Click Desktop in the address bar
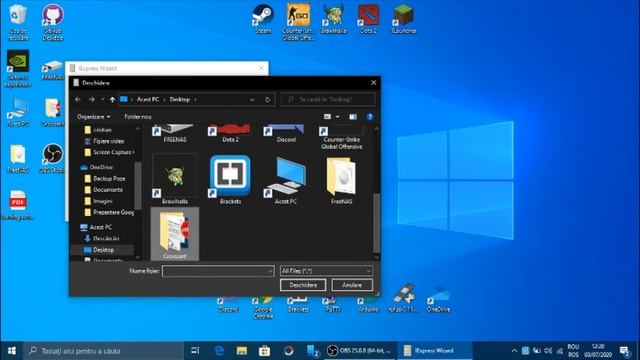640x360 pixels. (180, 100)
